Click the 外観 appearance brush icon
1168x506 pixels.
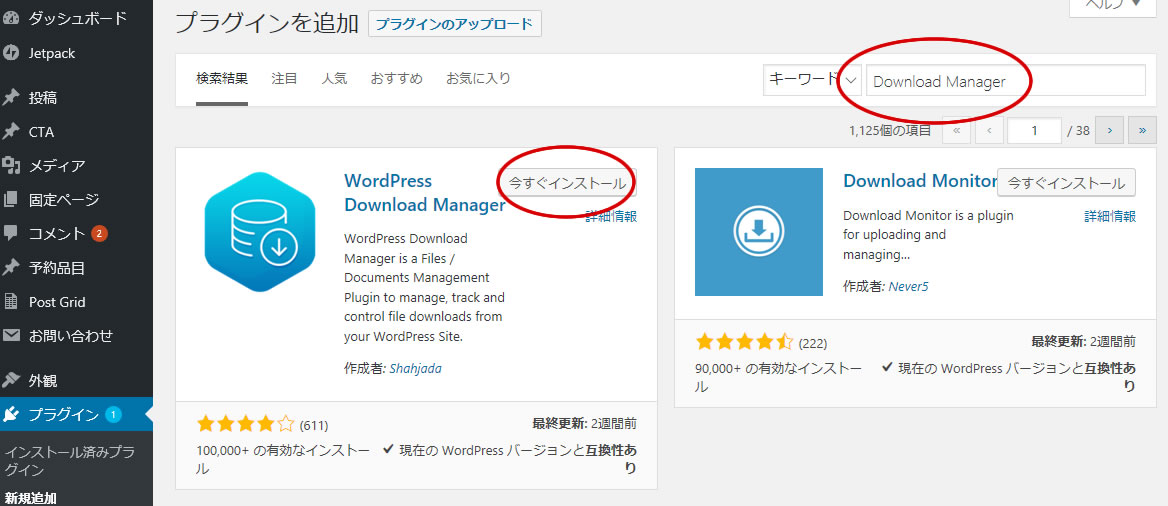coord(11,381)
